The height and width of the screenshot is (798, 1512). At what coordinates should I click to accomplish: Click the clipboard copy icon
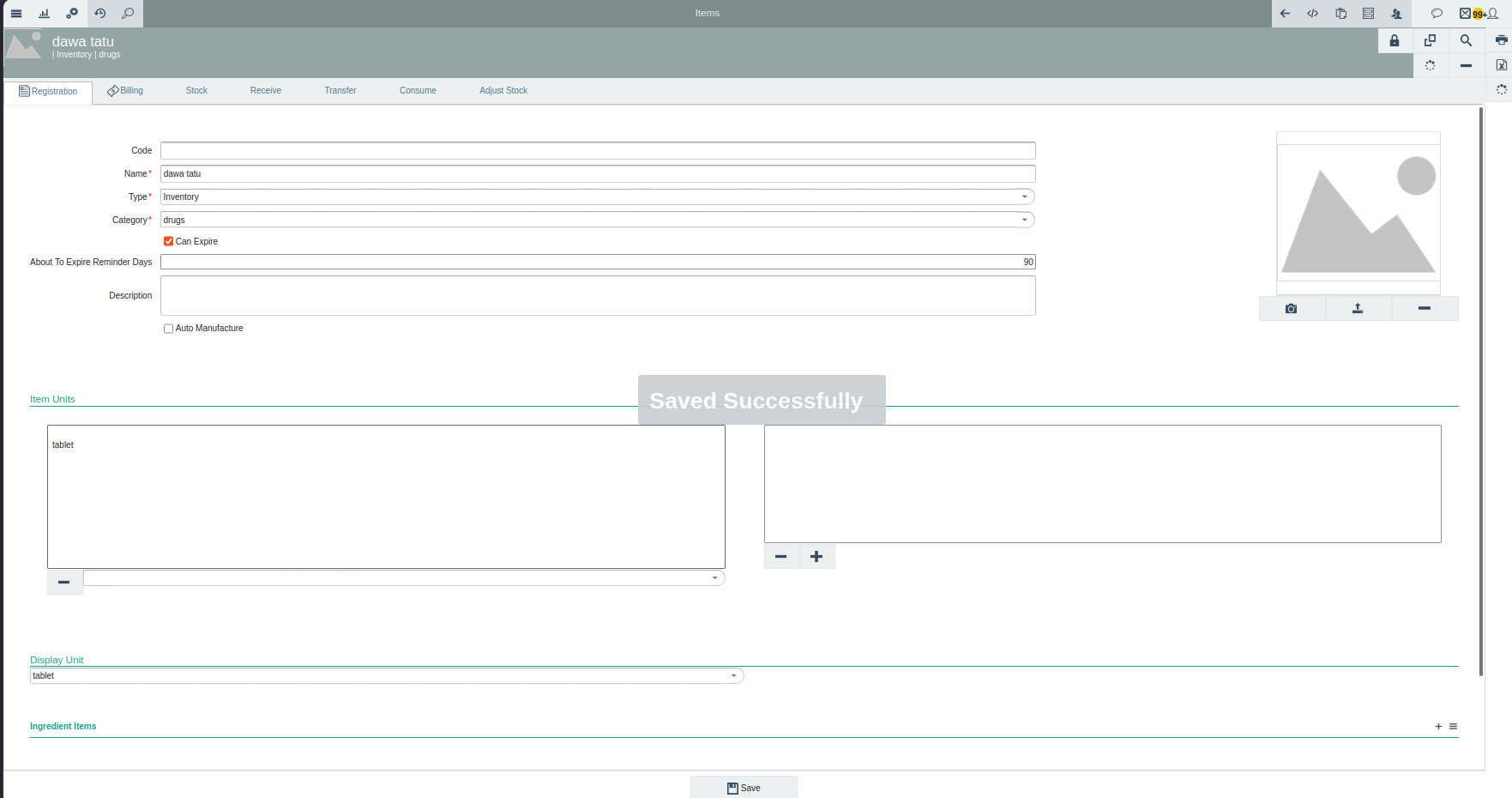coord(1341,14)
